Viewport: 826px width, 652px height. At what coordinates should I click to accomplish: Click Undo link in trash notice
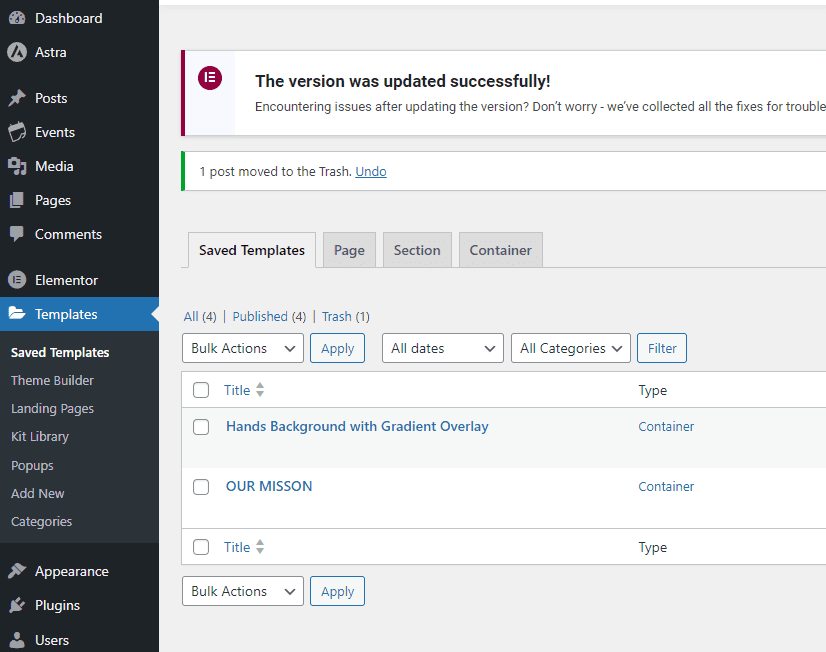371,171
